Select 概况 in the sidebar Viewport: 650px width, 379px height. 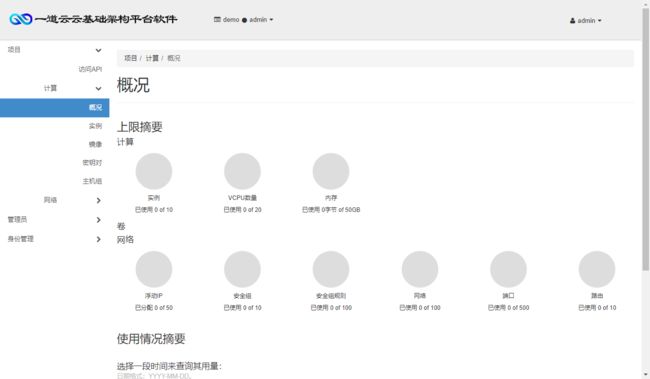pyautogui.click(x=54, y=107)
